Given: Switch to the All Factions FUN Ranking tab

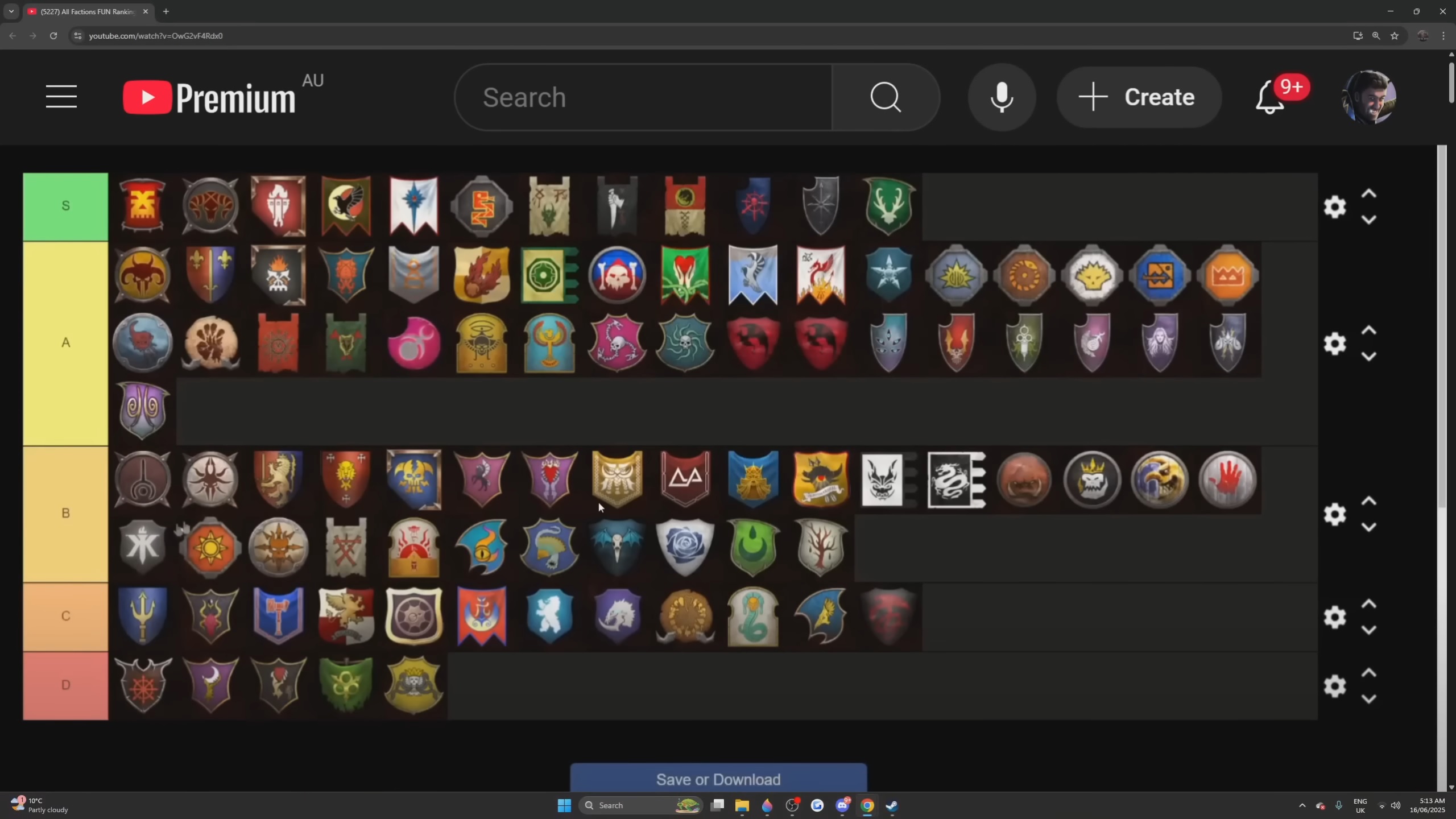Looking at the screenshot, I should point(87,11).
